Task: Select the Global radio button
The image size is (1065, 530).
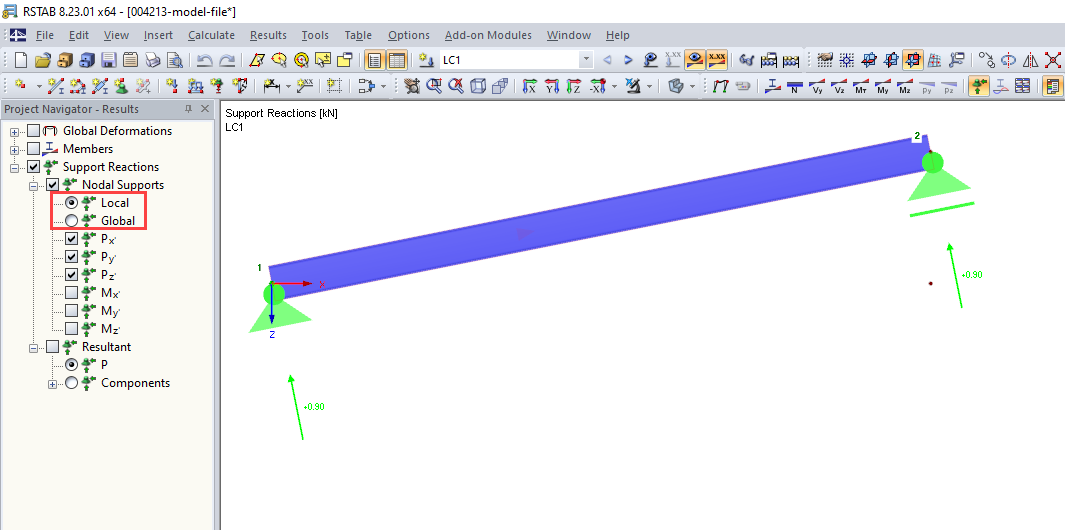Action: pyautogui.click(x=71, y=221)
